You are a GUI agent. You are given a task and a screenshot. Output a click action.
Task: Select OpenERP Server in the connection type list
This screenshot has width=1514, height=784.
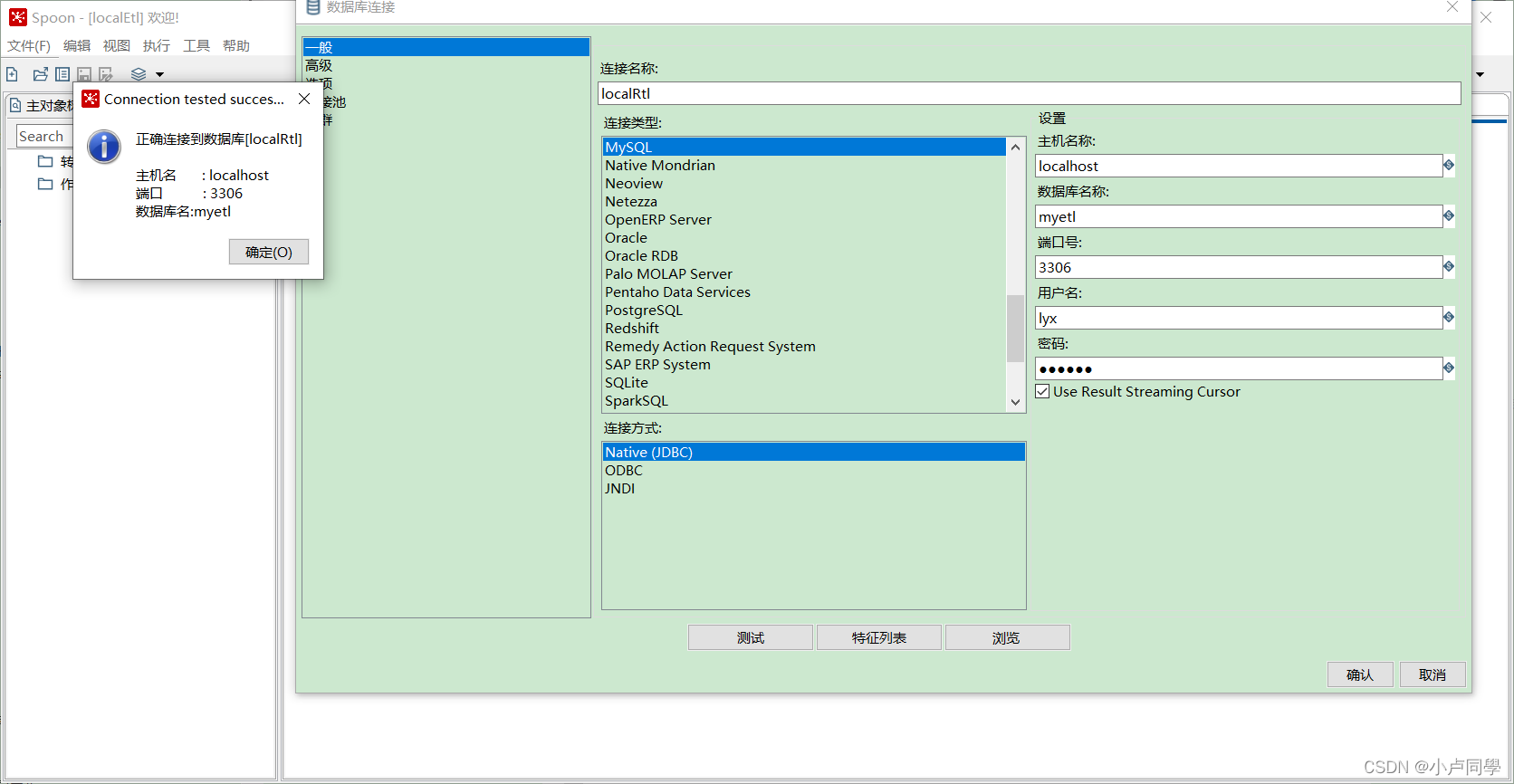804,219
